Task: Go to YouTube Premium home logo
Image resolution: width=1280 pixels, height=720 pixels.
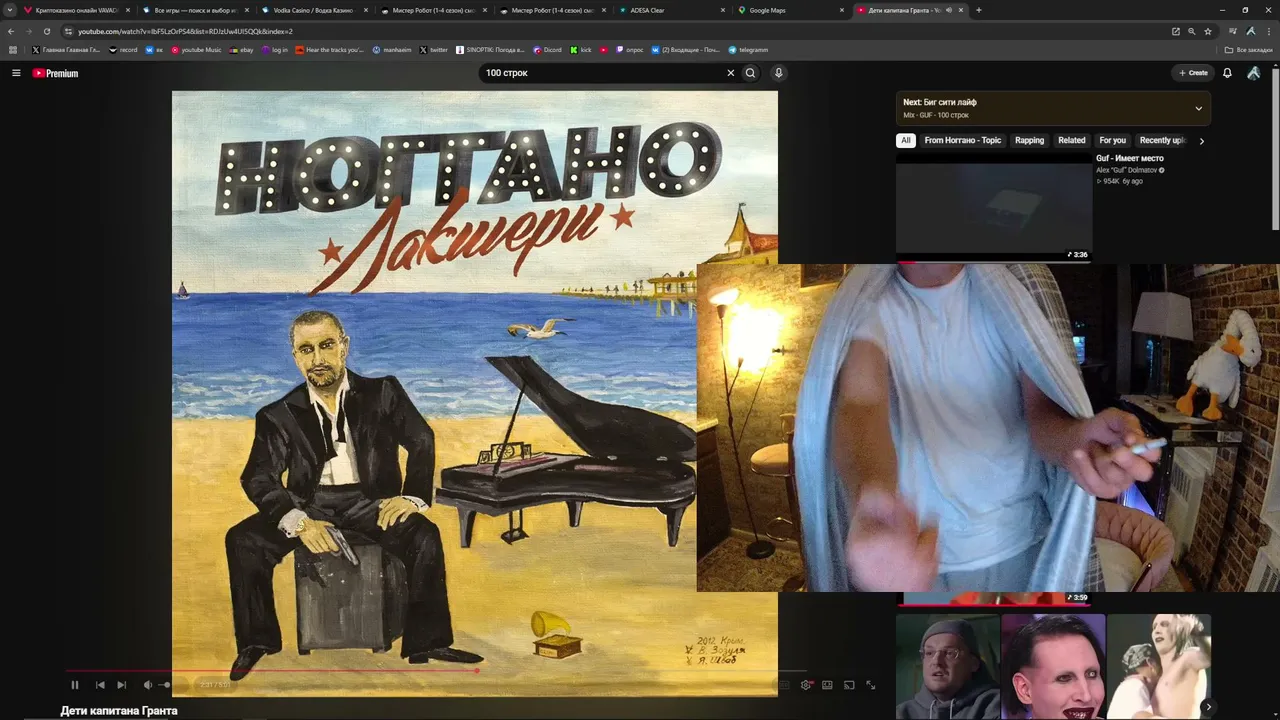Action: 55,73
